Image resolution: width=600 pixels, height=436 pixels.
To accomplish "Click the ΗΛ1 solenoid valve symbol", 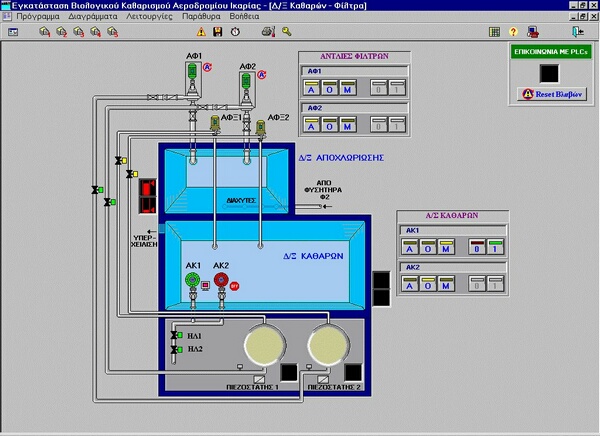I will (177, 335).
